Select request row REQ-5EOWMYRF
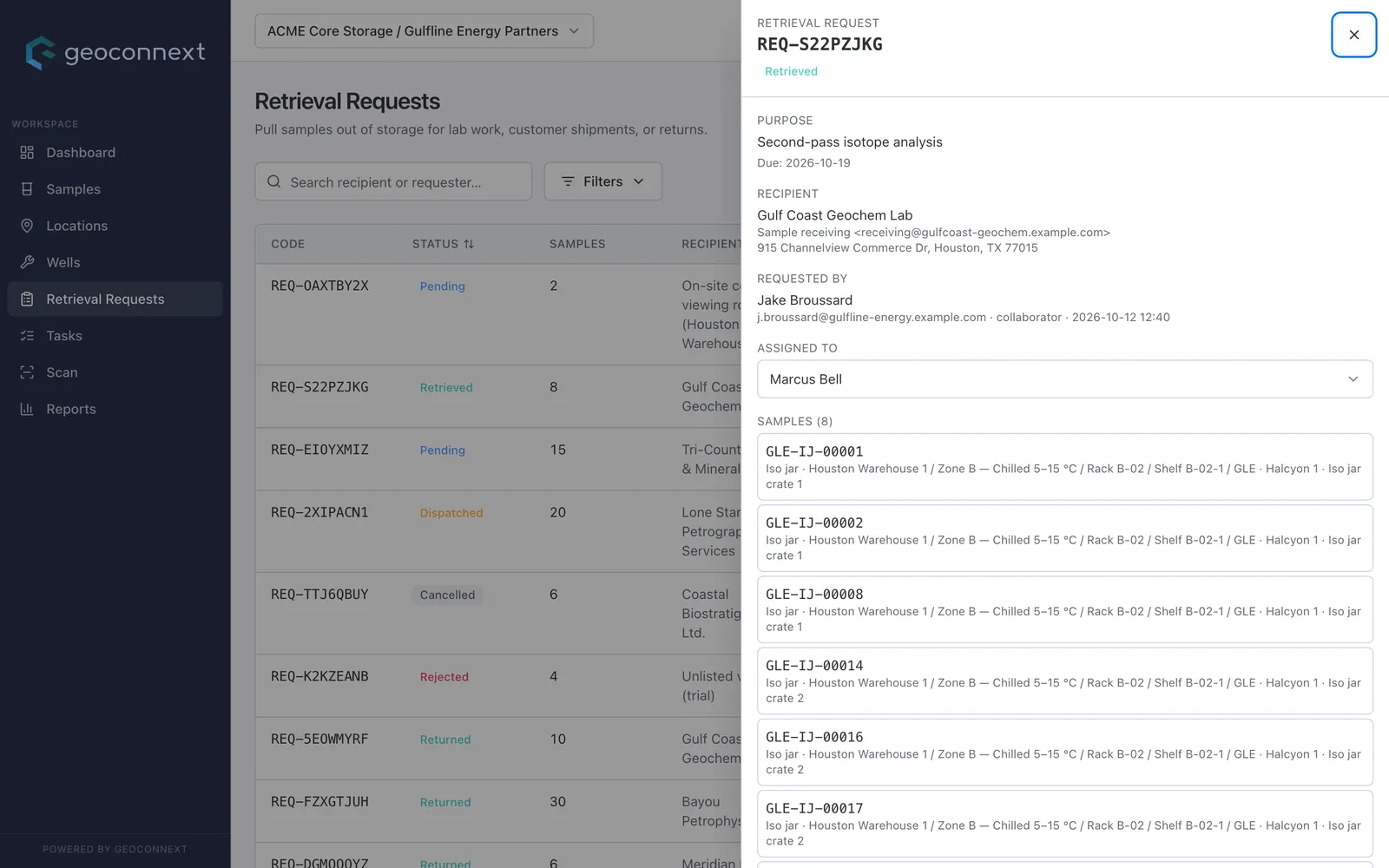The image size is (1389, 868). pos(497,748)
